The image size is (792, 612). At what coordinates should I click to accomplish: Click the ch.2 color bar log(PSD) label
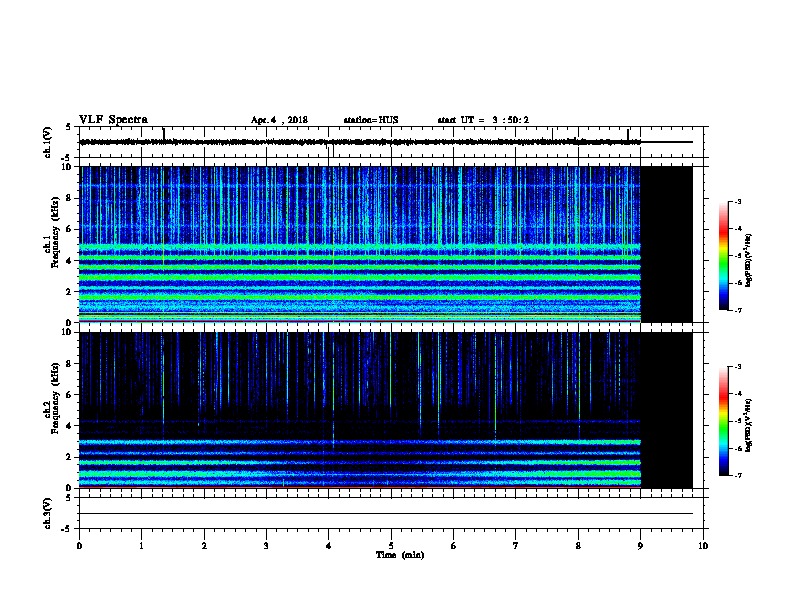(748, 425)
